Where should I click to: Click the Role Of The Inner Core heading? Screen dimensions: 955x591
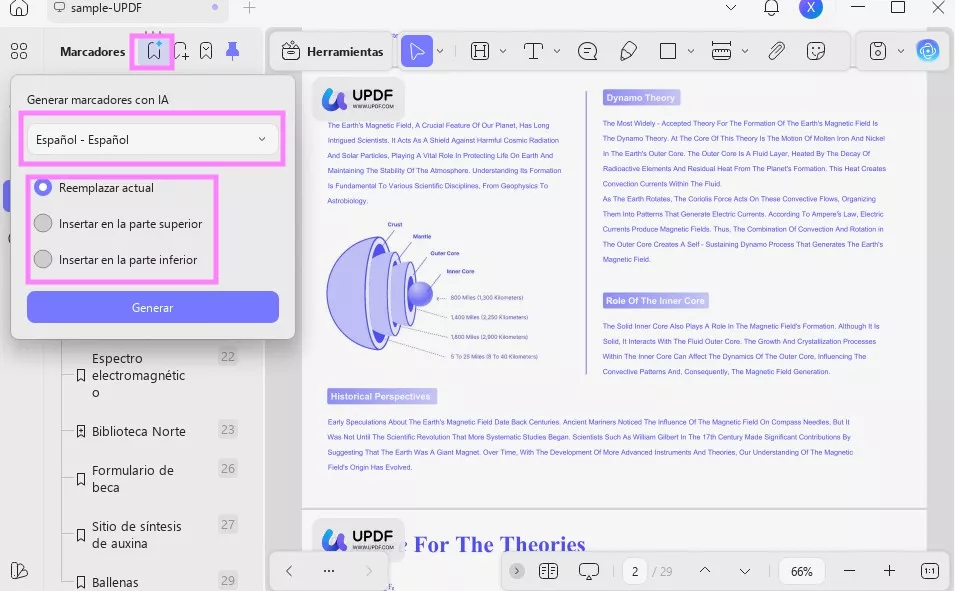[x=655, y=300]
